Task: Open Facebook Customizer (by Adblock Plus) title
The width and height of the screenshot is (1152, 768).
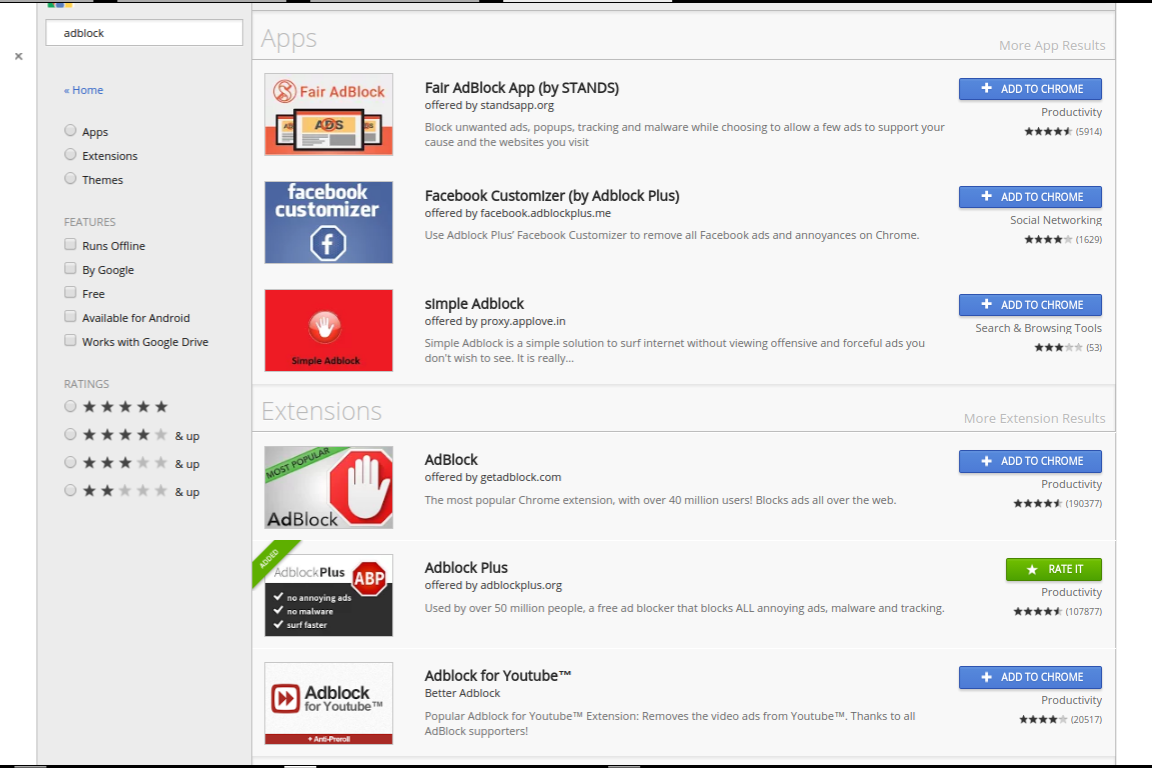Action: point(552,195)
